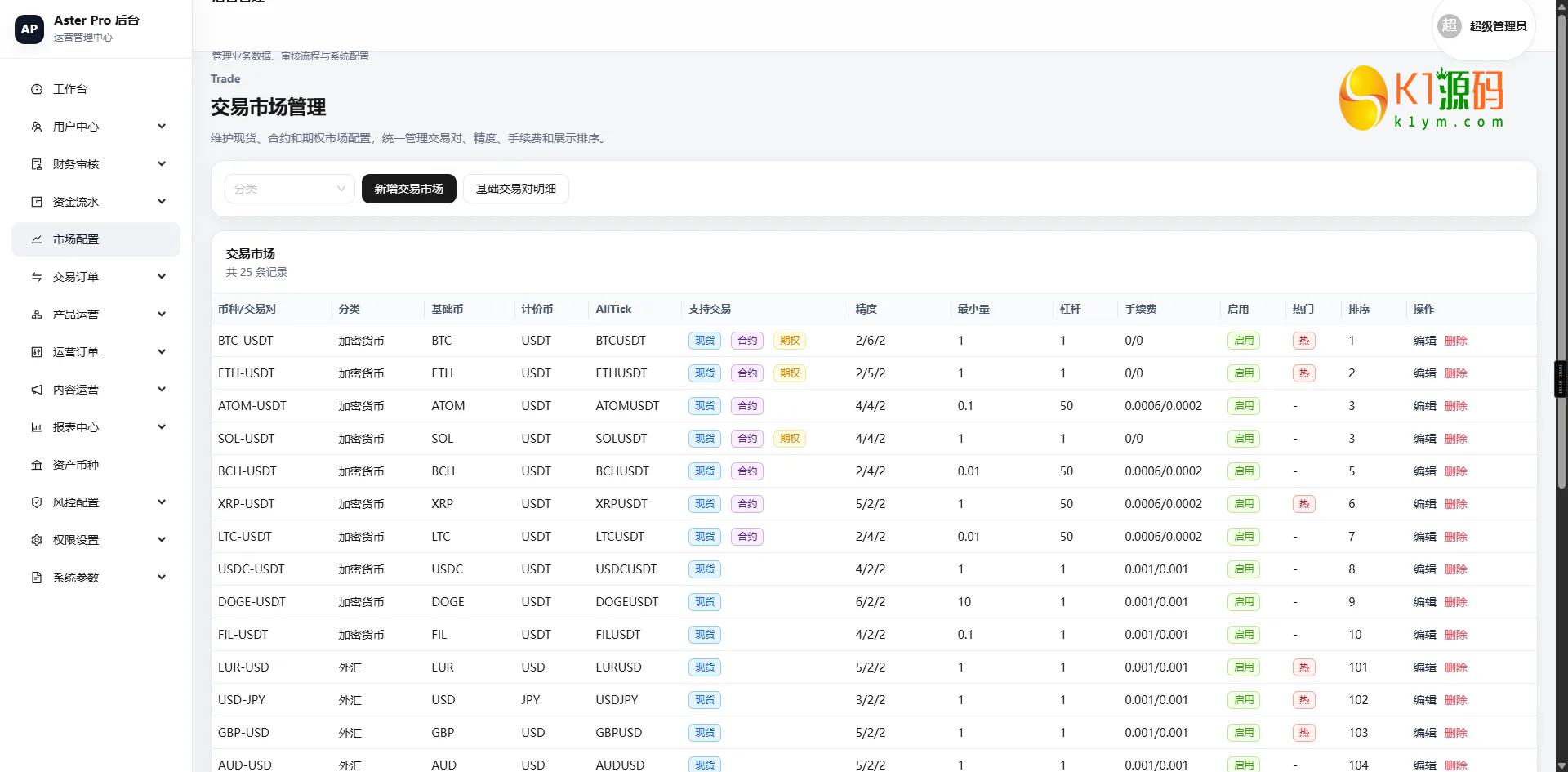Click the 运营订单 board icon

[x=37, y=352]
